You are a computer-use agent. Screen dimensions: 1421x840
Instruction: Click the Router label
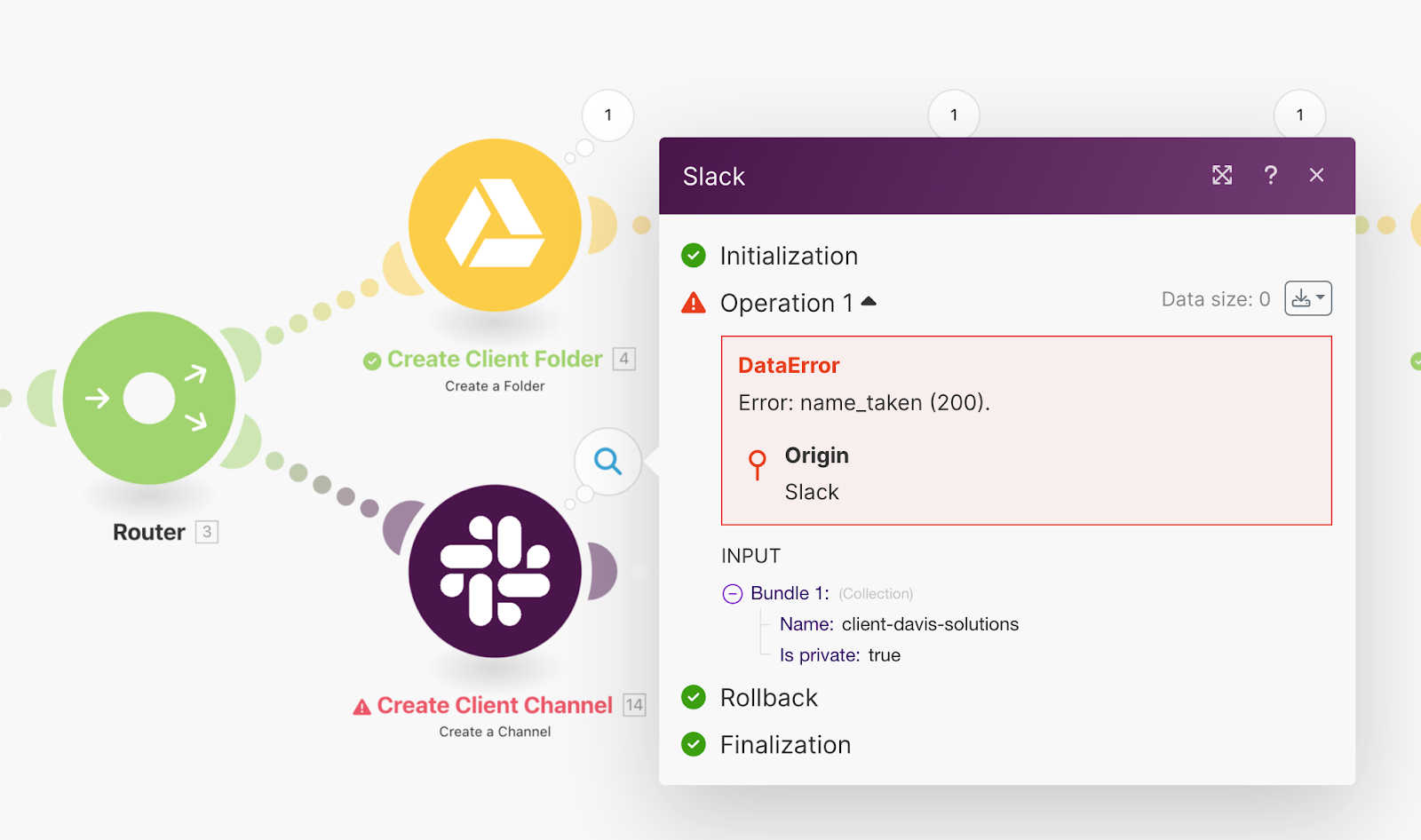(149, 532)
